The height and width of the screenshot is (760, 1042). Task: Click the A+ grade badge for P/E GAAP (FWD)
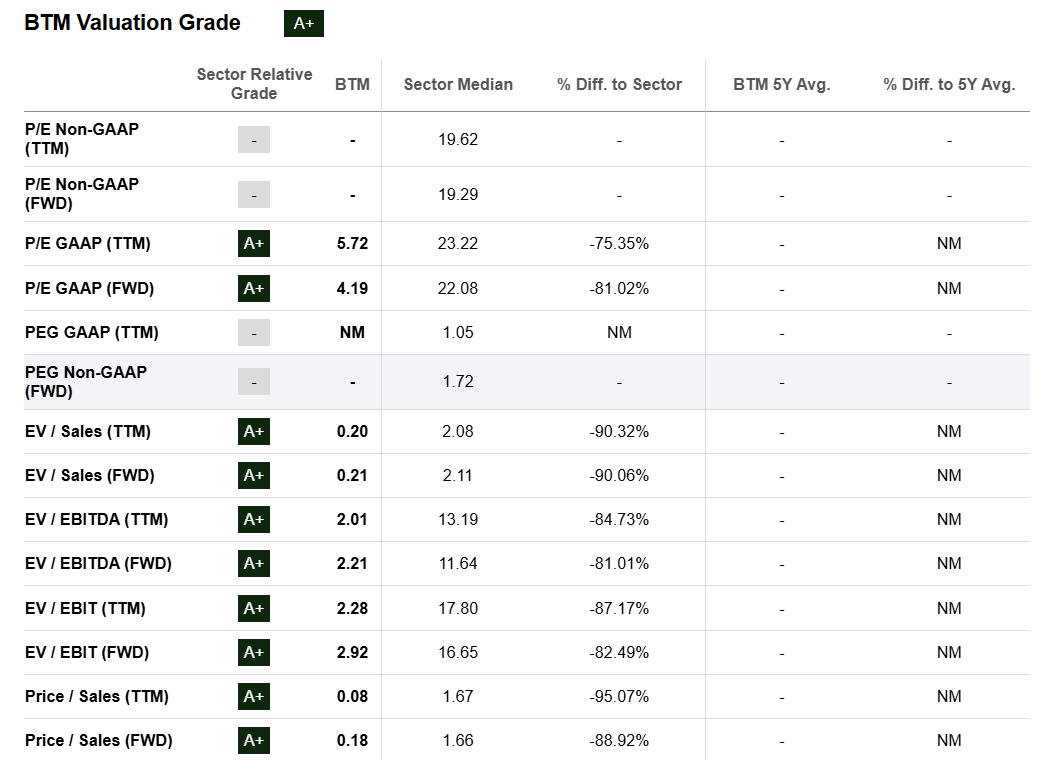[254, 288]
